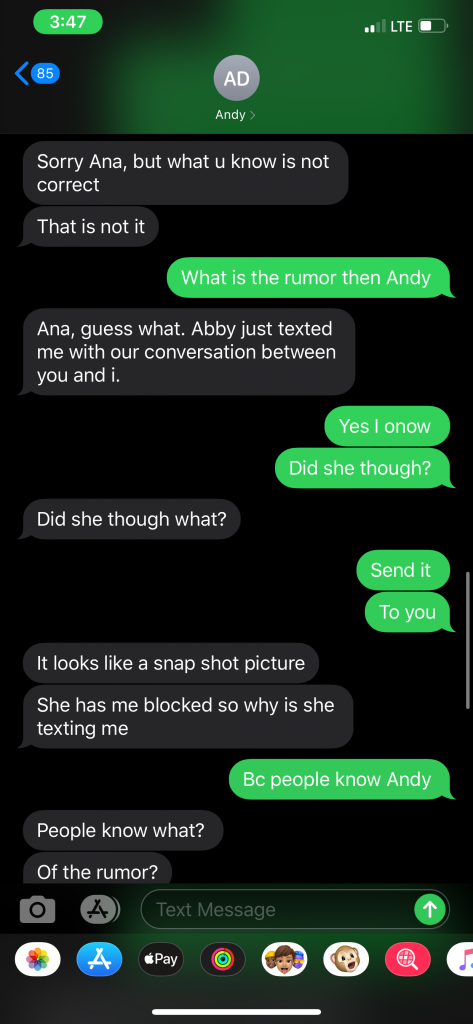
Task: Open the Fitness activity rings app
Action: [x=223, y=959]
